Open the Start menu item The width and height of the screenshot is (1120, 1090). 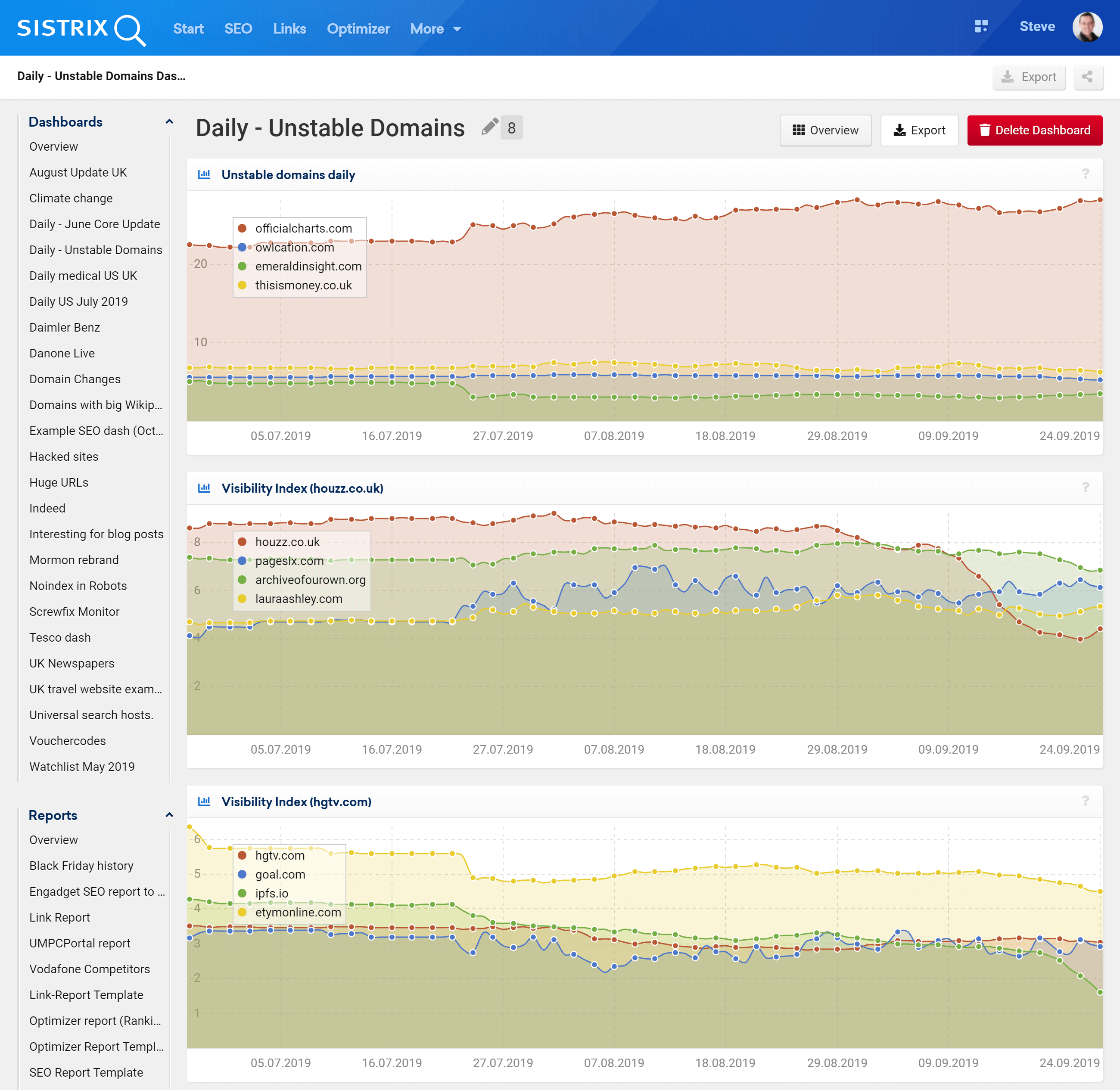(x=188, y=28)
